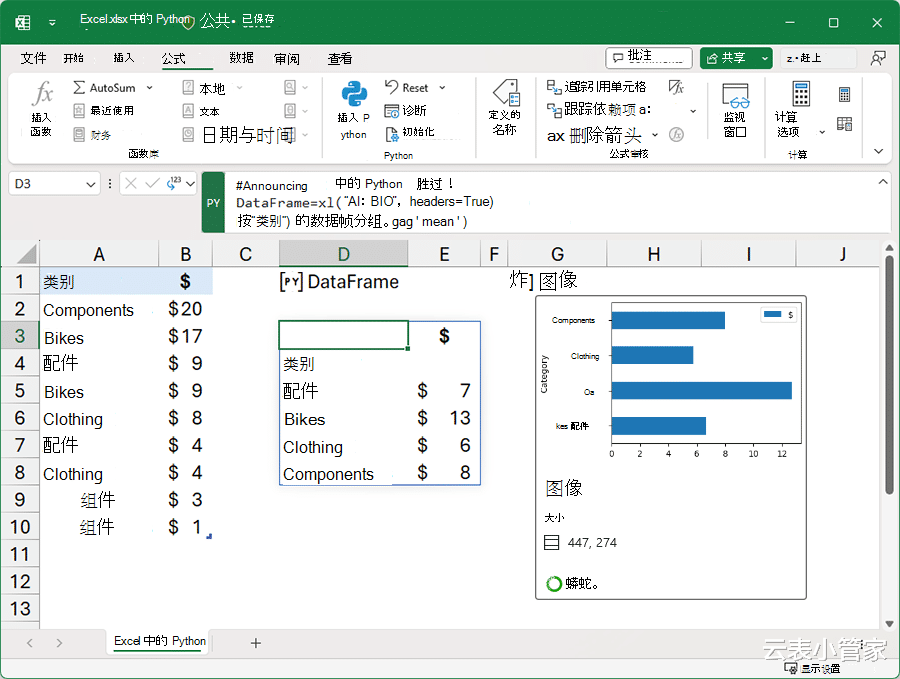Click the blue legend swatch in the chart
The width and height of the screenshot is (900, 679).
pos(772,314)
